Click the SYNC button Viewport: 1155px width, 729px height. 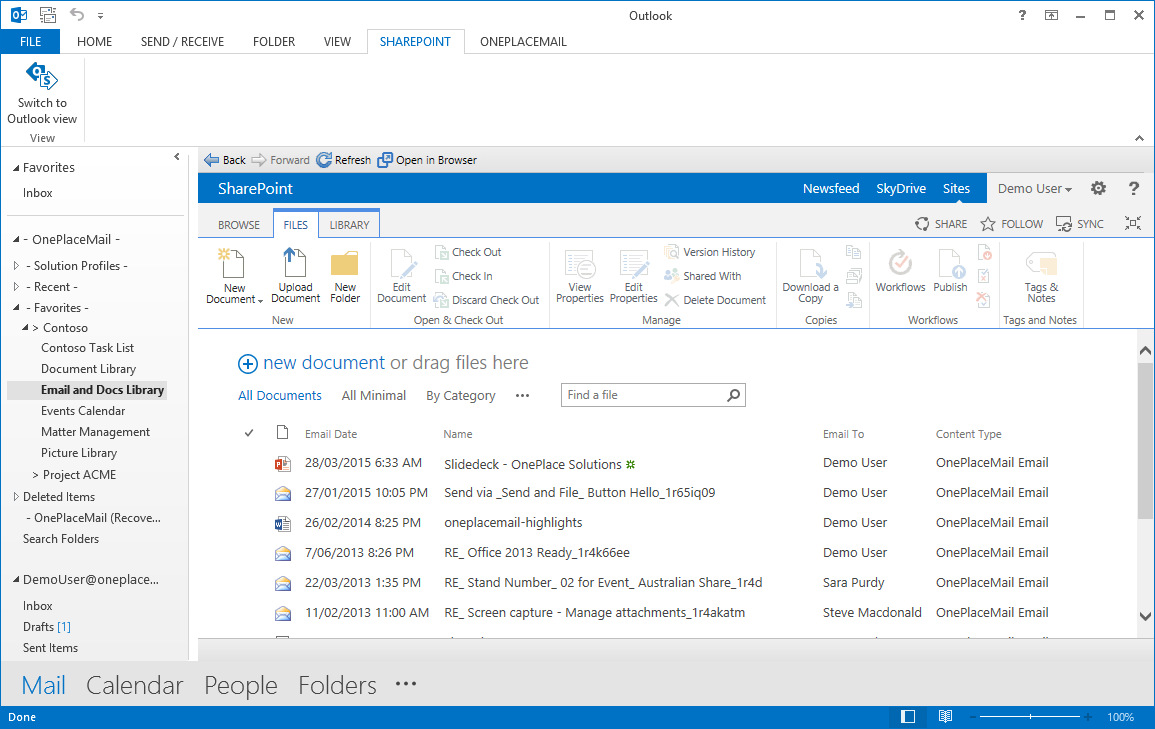pos(1079,224)
